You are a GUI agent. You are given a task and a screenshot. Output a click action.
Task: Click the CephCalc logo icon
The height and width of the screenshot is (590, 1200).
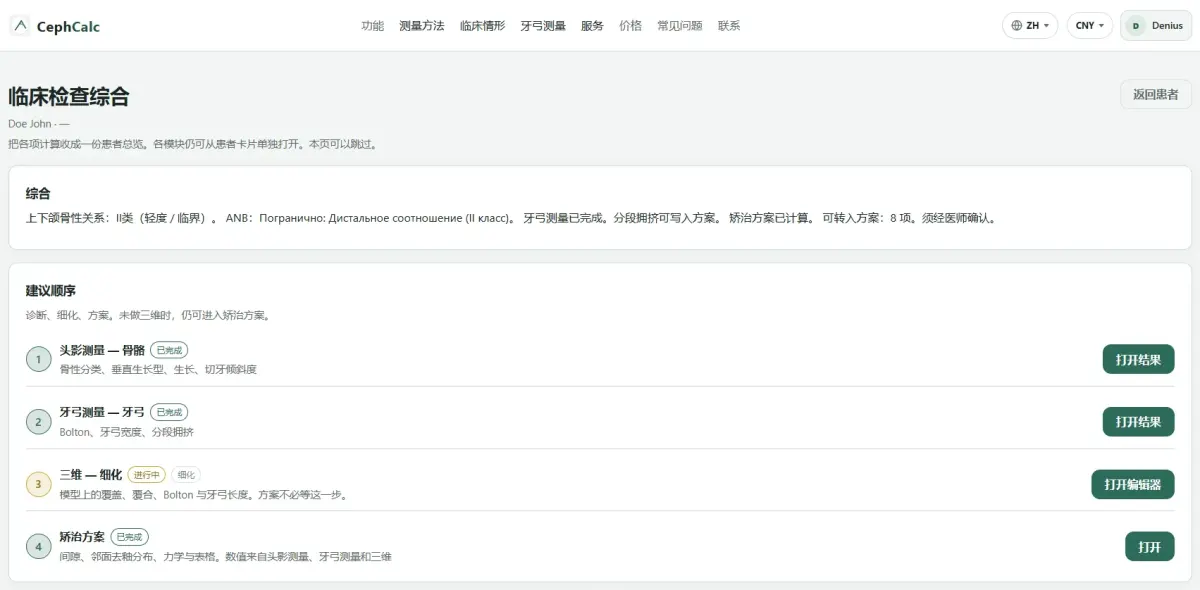(20, 26)
